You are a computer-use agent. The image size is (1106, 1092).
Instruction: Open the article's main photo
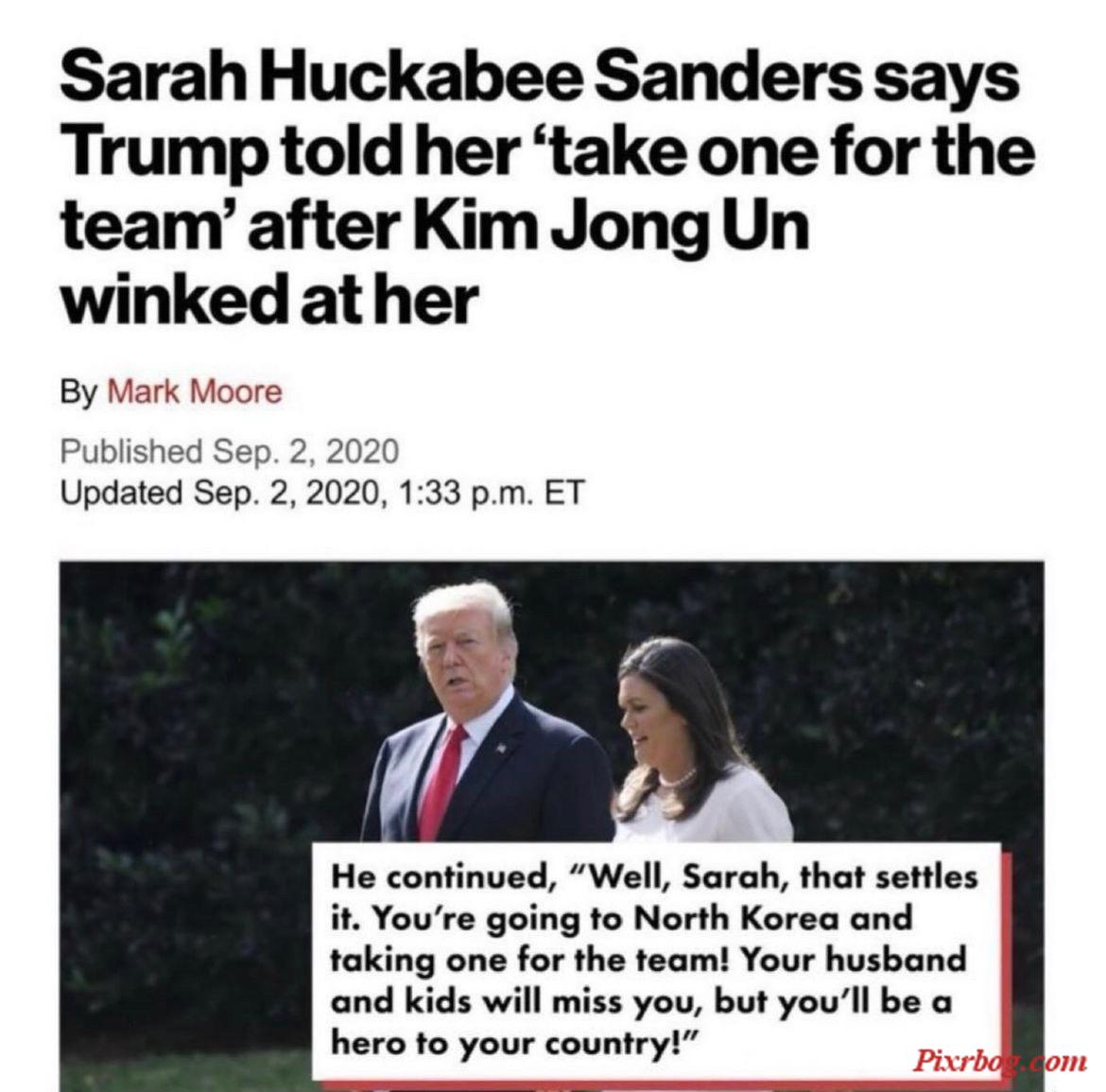[552, 826]
